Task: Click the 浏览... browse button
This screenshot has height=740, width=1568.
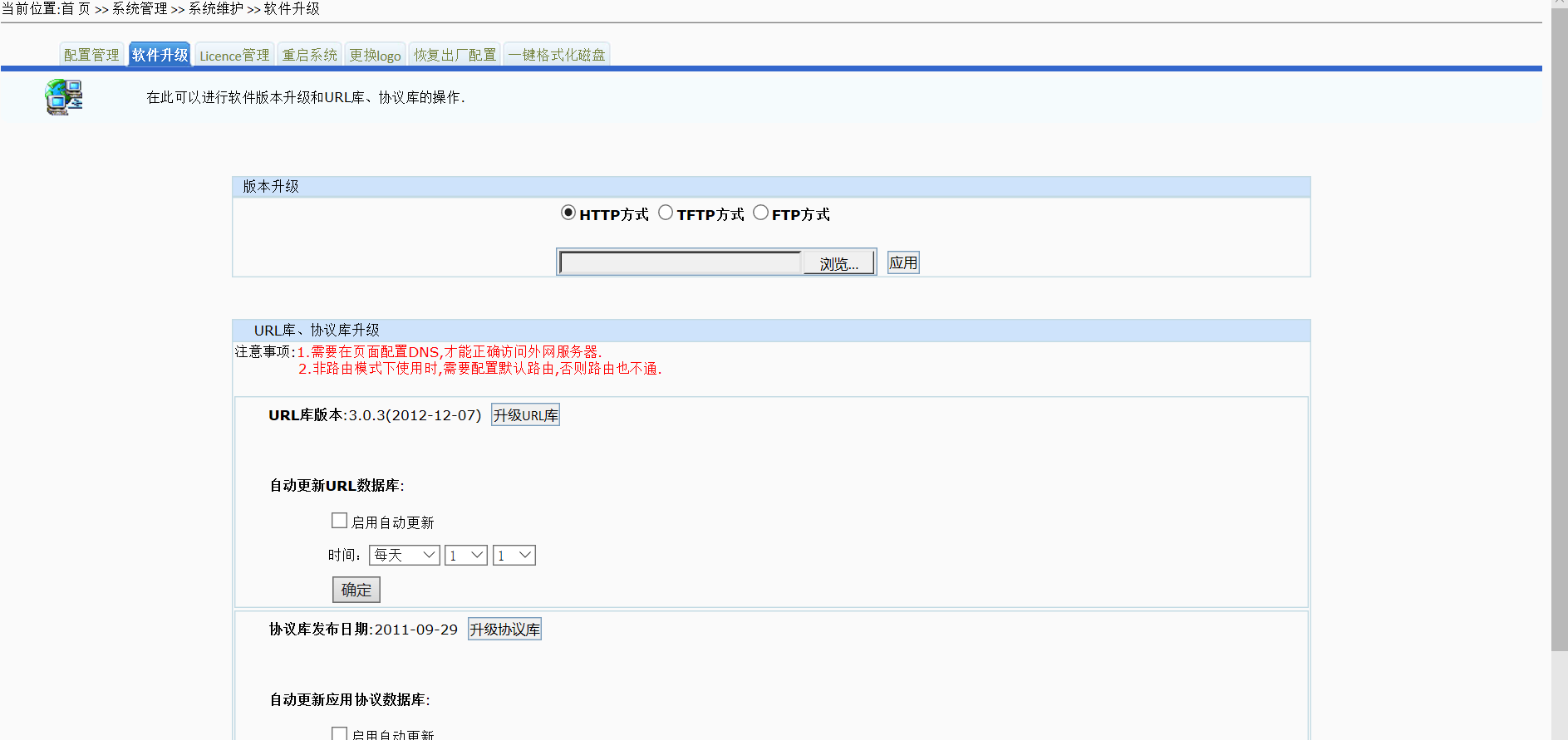Action: coord(838,263)
